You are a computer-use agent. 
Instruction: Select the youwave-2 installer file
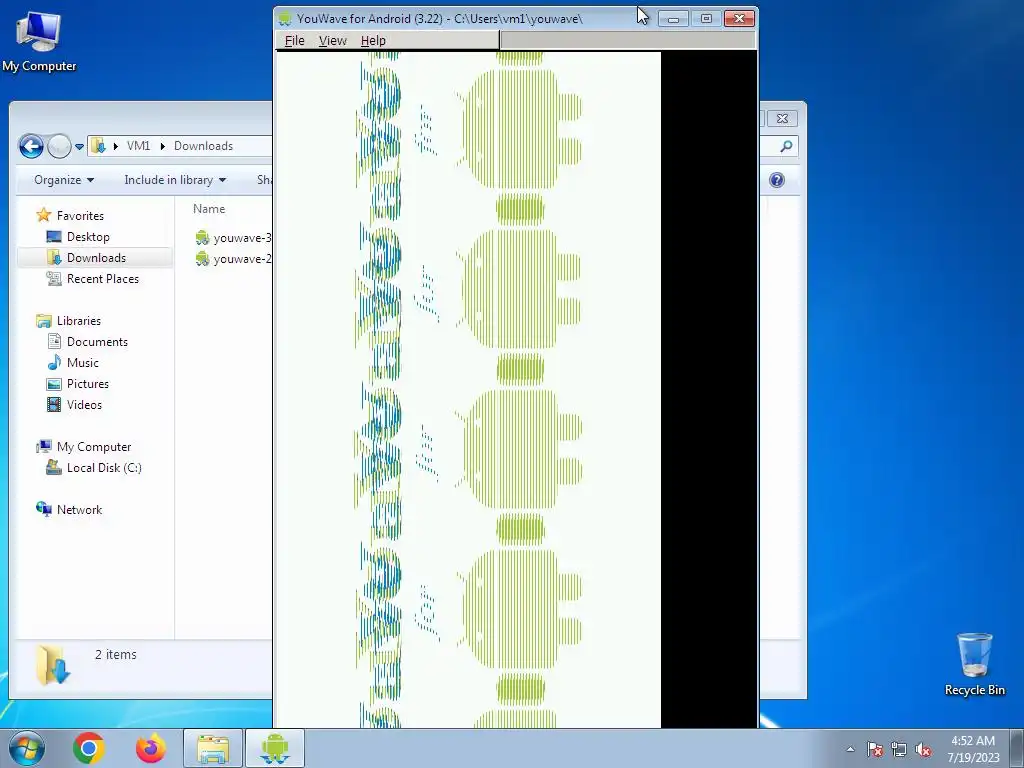click(x=233, y=259)
